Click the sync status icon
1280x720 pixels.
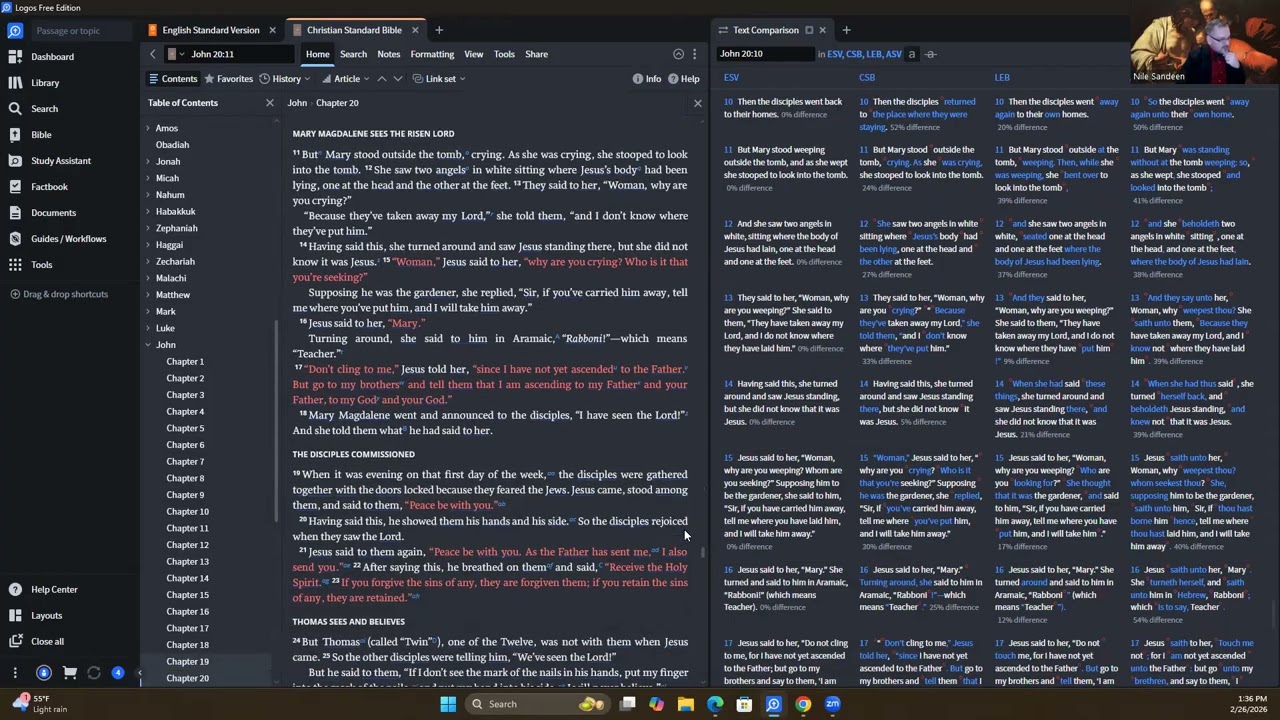tap(94, 673)
